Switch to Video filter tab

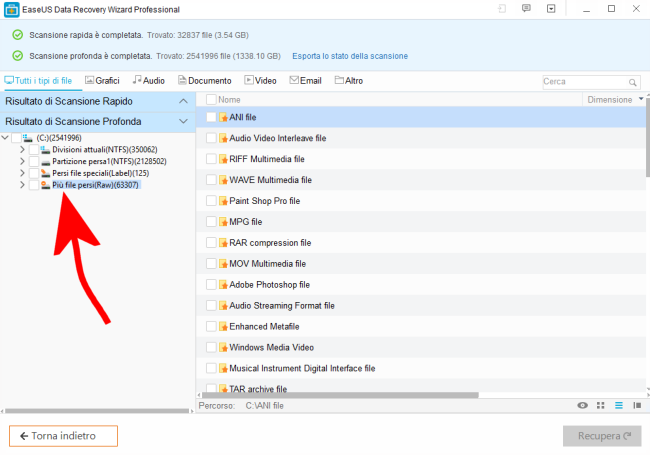[x=260, y=81]
